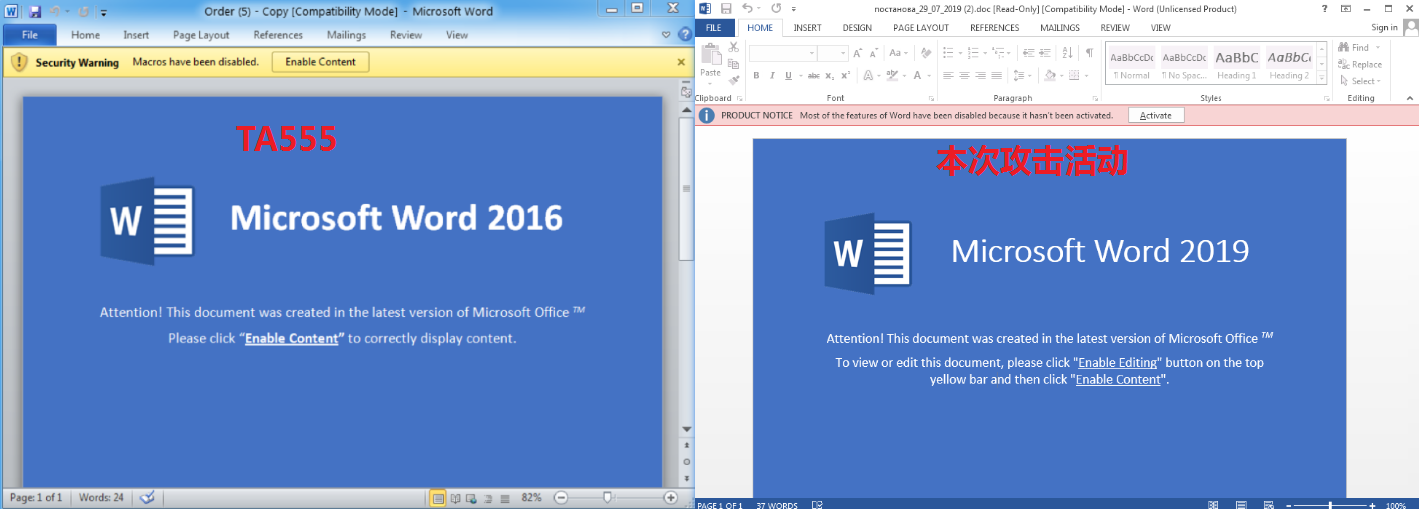Screen dimensions: 1419x509
Task: Click Undo arrow in right Word window
Action: click(748, 9)
